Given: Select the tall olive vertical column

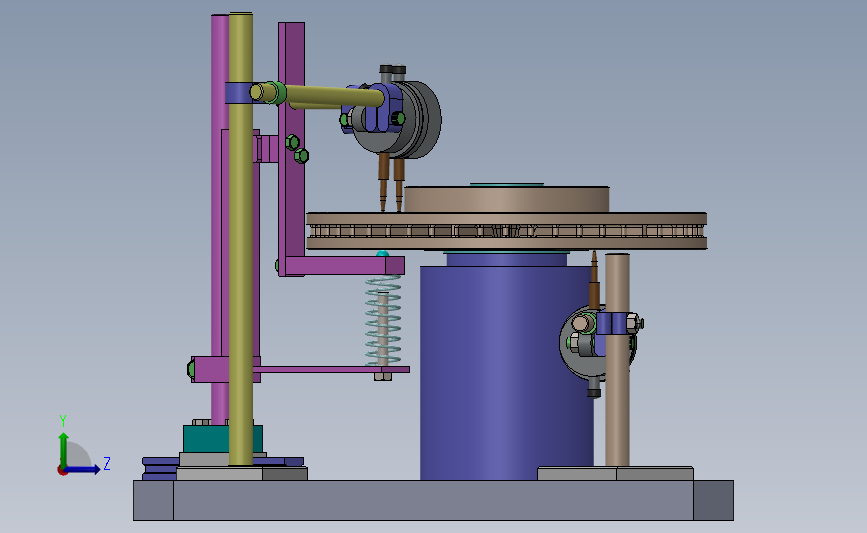Looking at the screenshot, I should pos(241,238).
